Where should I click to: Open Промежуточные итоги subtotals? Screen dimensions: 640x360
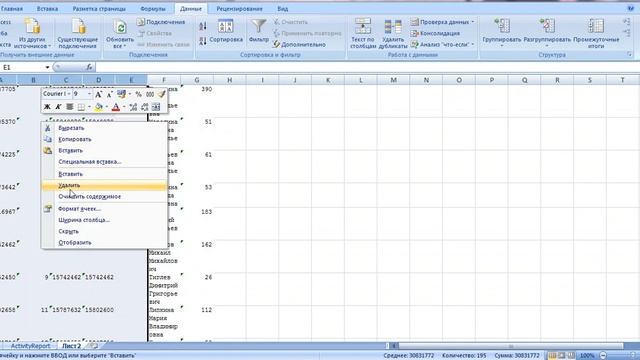596,33
